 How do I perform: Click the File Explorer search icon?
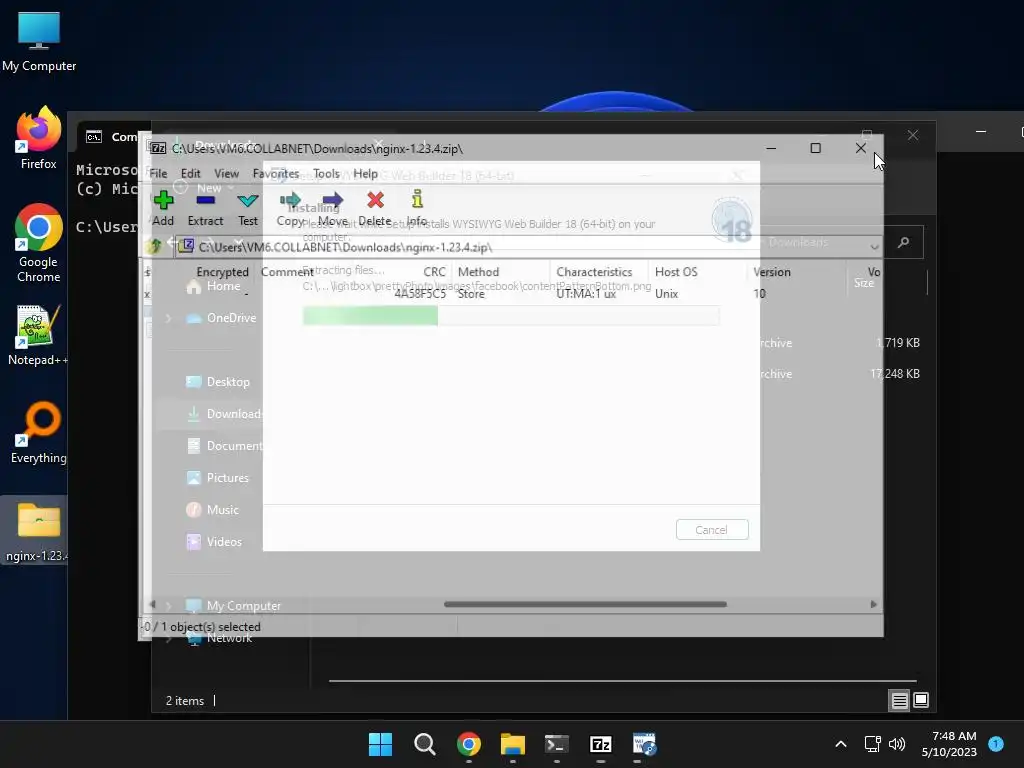[904, 242]
